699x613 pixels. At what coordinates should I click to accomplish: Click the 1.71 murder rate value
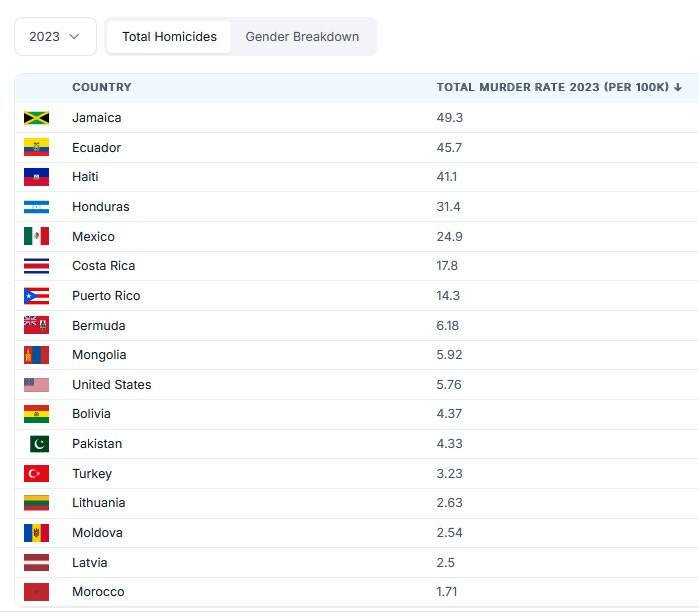click(447, 592)
